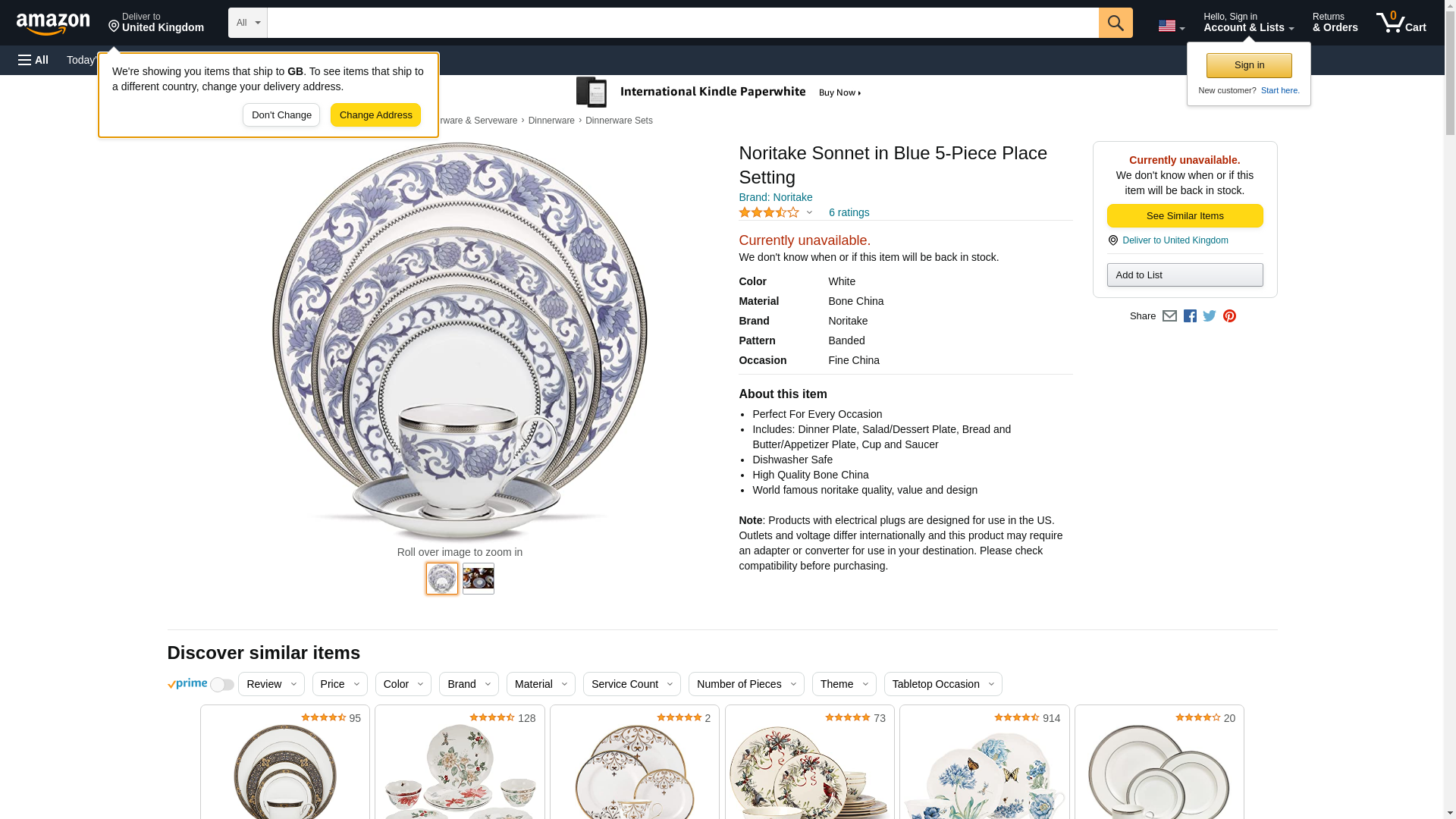Open the All hamburger menu
This screenshot has width=1456, height=819.
pos(33,60)
